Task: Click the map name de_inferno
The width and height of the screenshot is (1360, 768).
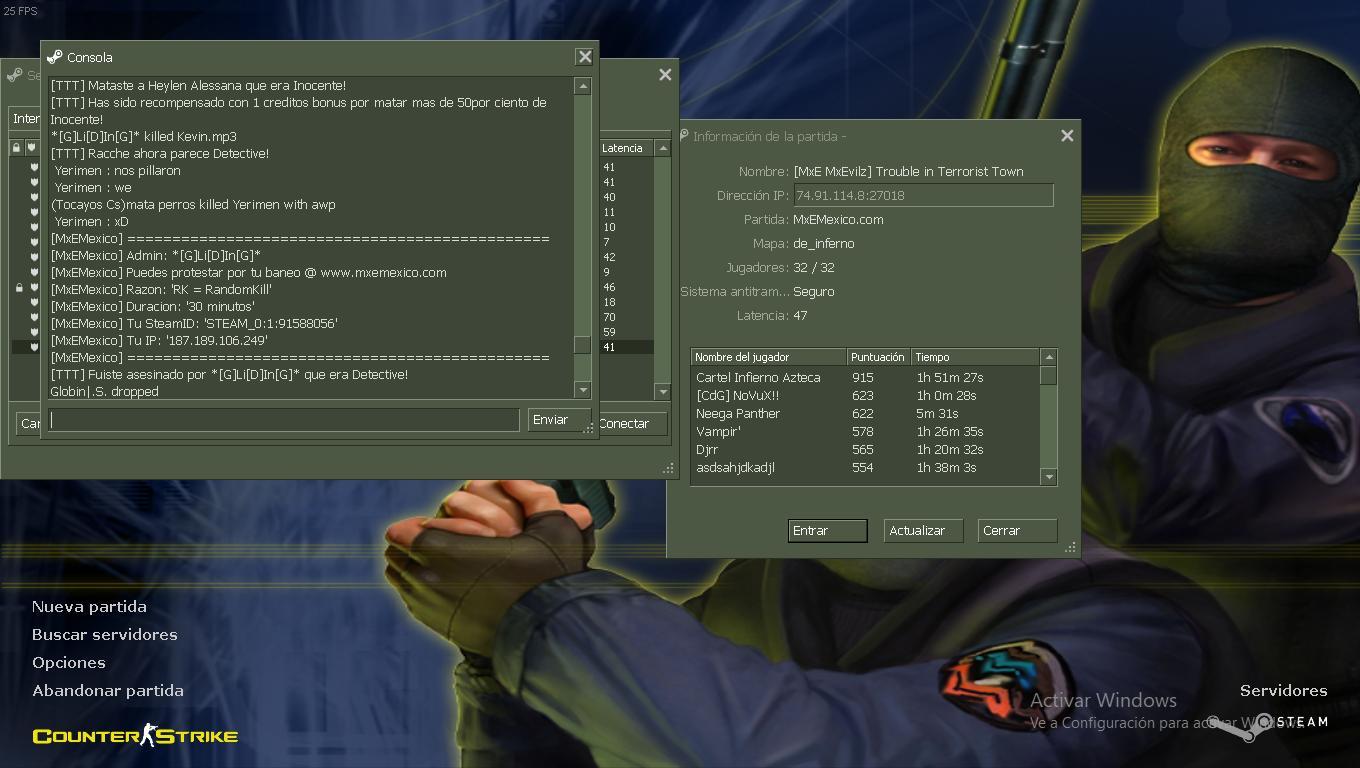Action: click(x=824, y=244)
